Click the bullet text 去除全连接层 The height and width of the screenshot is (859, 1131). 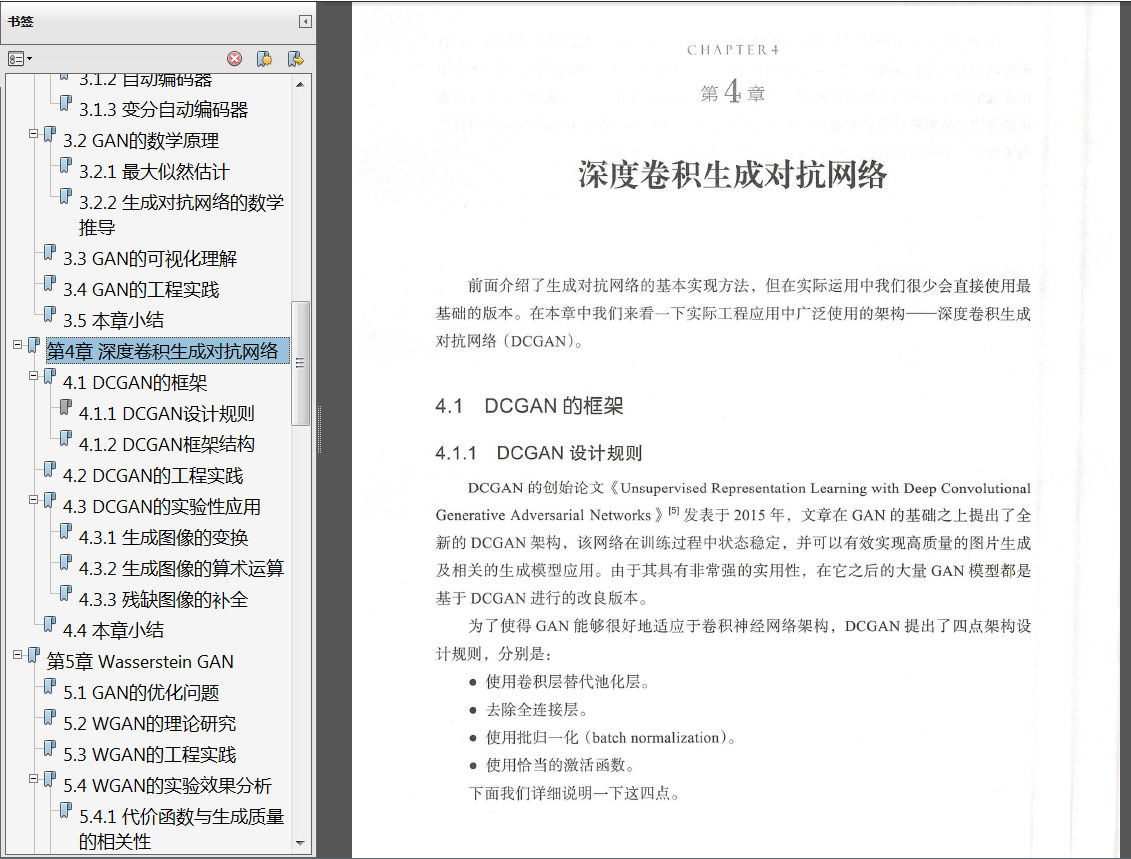537,710
